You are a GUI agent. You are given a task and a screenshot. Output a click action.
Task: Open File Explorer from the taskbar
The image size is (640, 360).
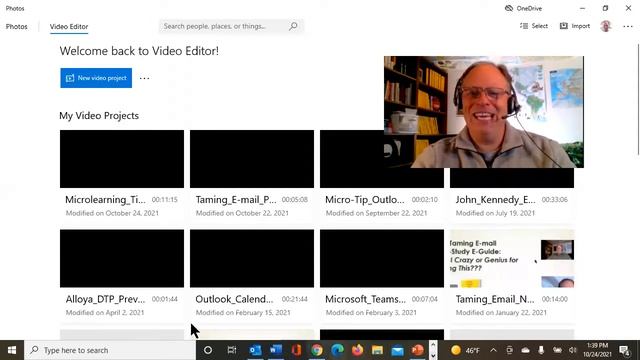(x=378, y=350)
